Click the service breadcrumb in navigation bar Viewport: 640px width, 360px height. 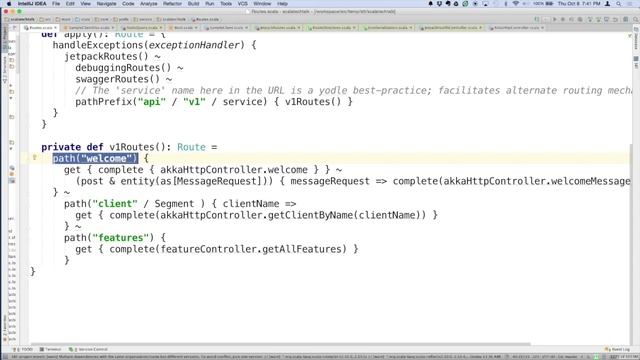pyautogui.click(x=143, y=19)
